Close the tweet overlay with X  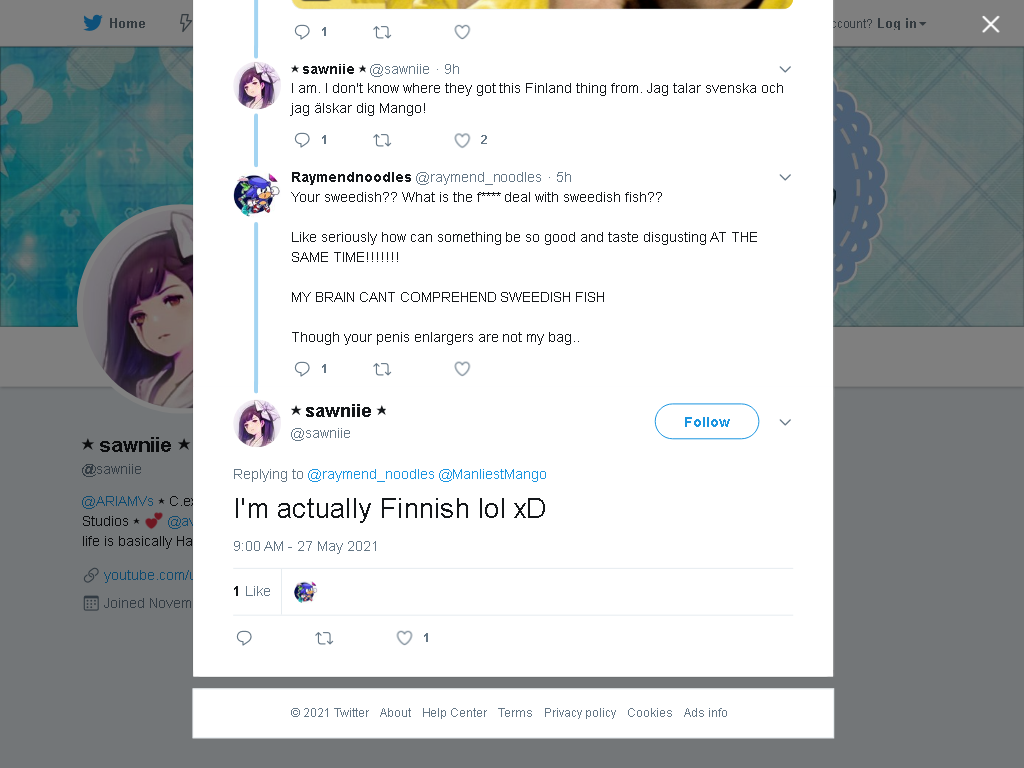[x=991, y=24]
